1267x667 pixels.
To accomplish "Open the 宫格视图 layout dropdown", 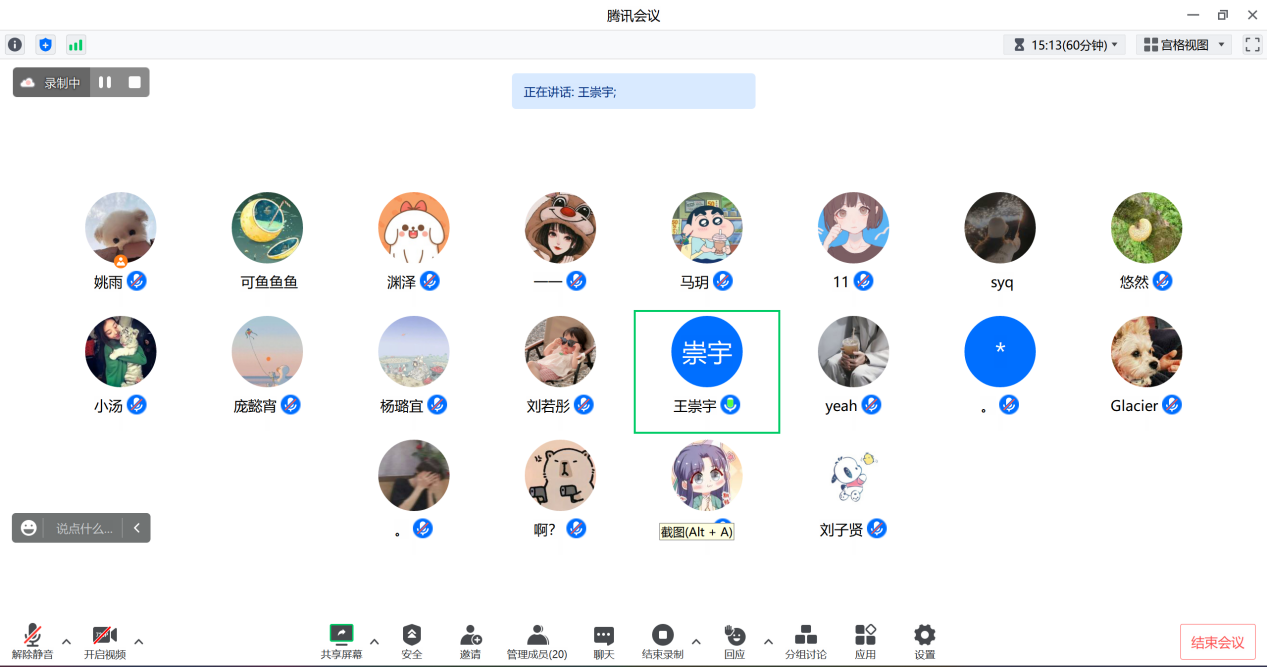I will [x=1183, y=45].
